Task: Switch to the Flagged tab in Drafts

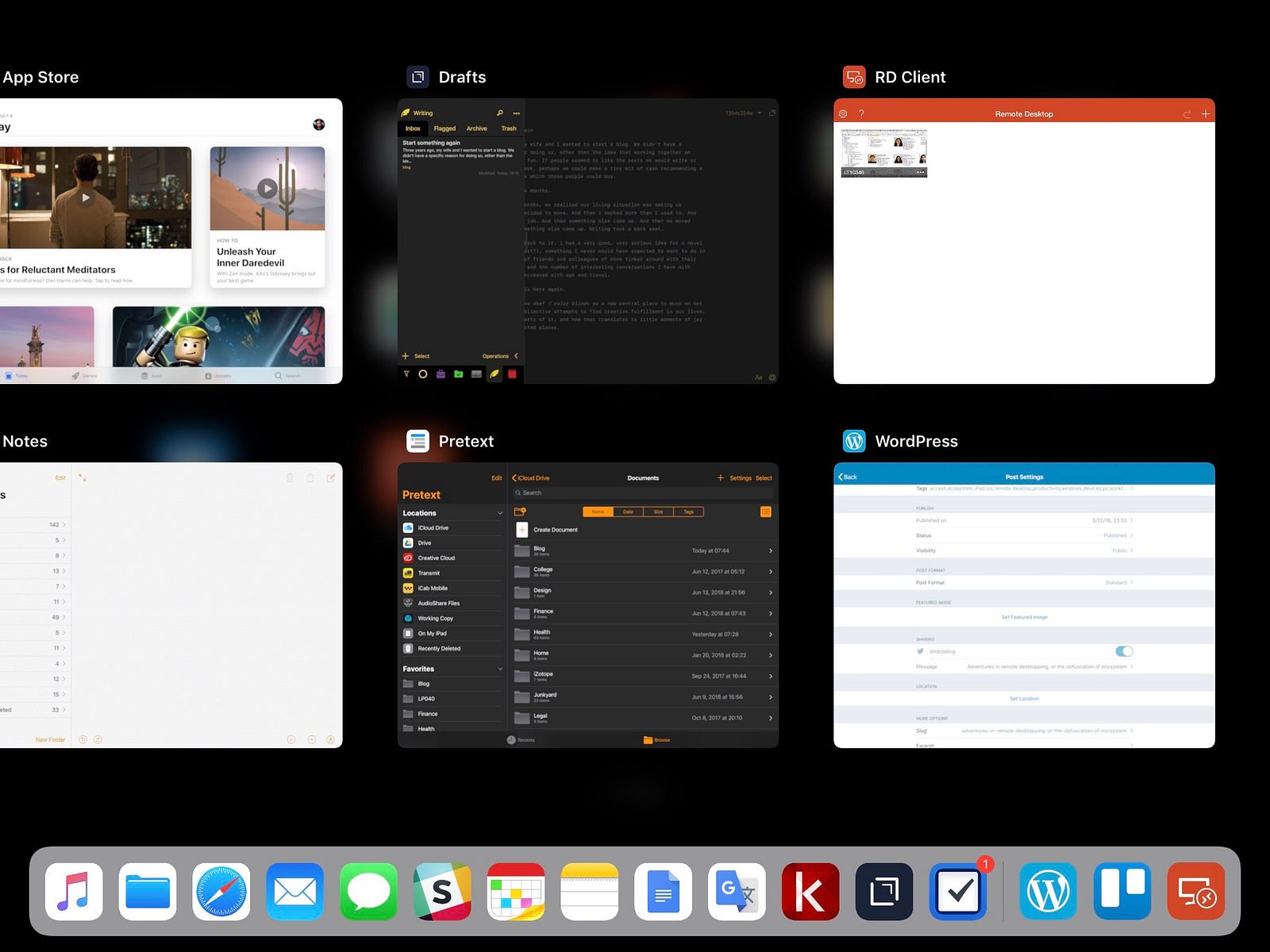Action: point(444,129)
